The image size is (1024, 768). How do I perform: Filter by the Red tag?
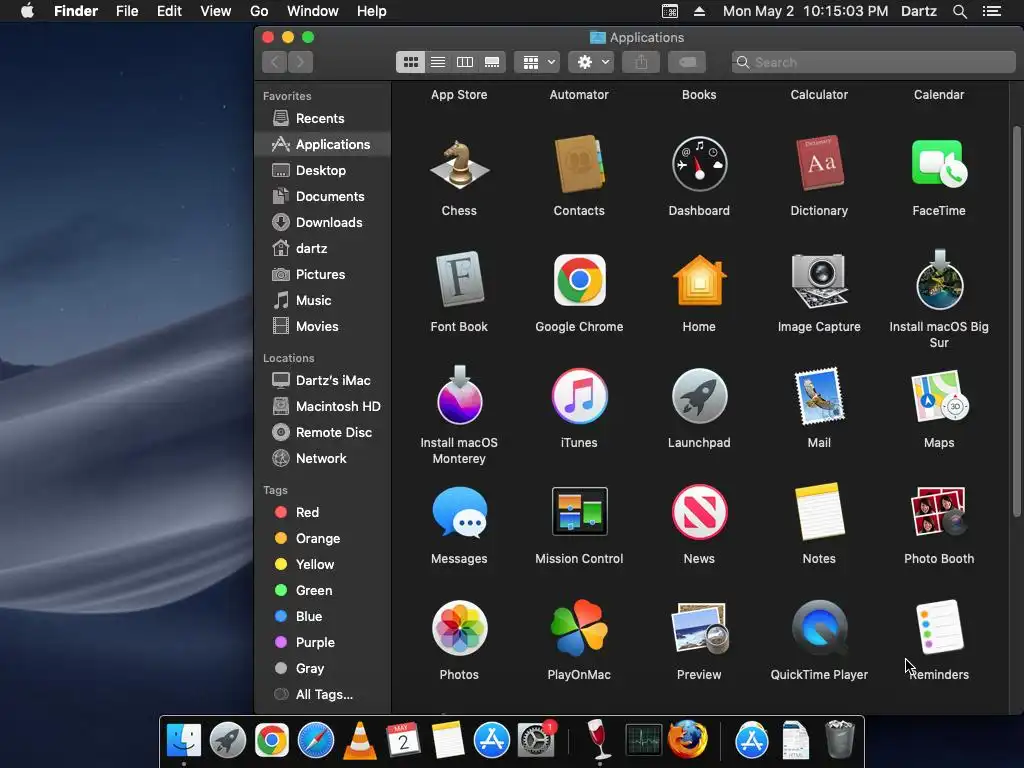click(323, 512)
